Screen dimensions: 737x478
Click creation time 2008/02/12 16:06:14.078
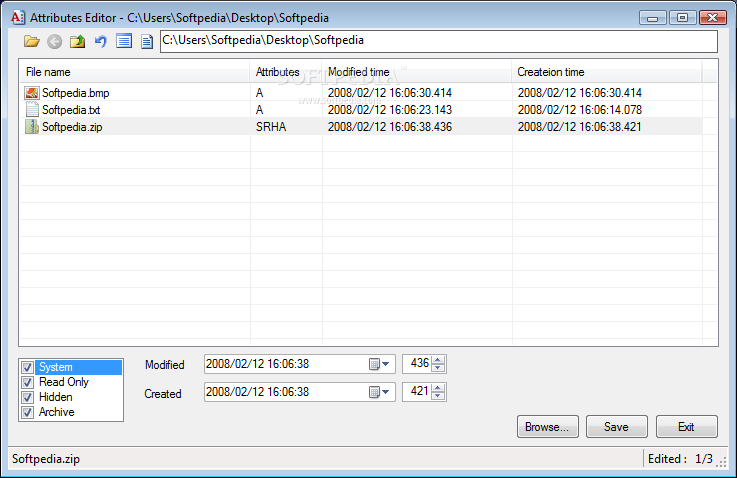[580, 110]
